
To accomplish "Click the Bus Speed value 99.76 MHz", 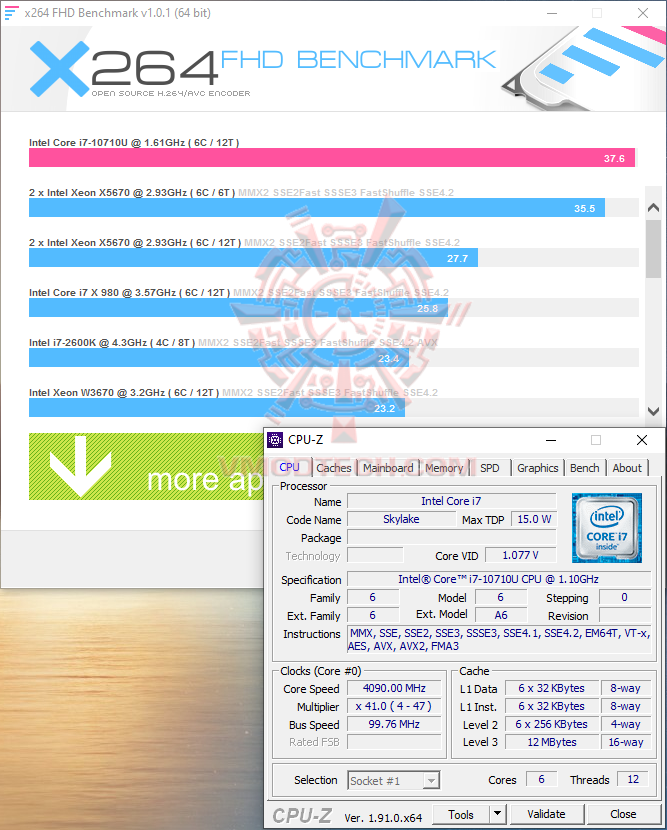I will (x=394, y=724).
